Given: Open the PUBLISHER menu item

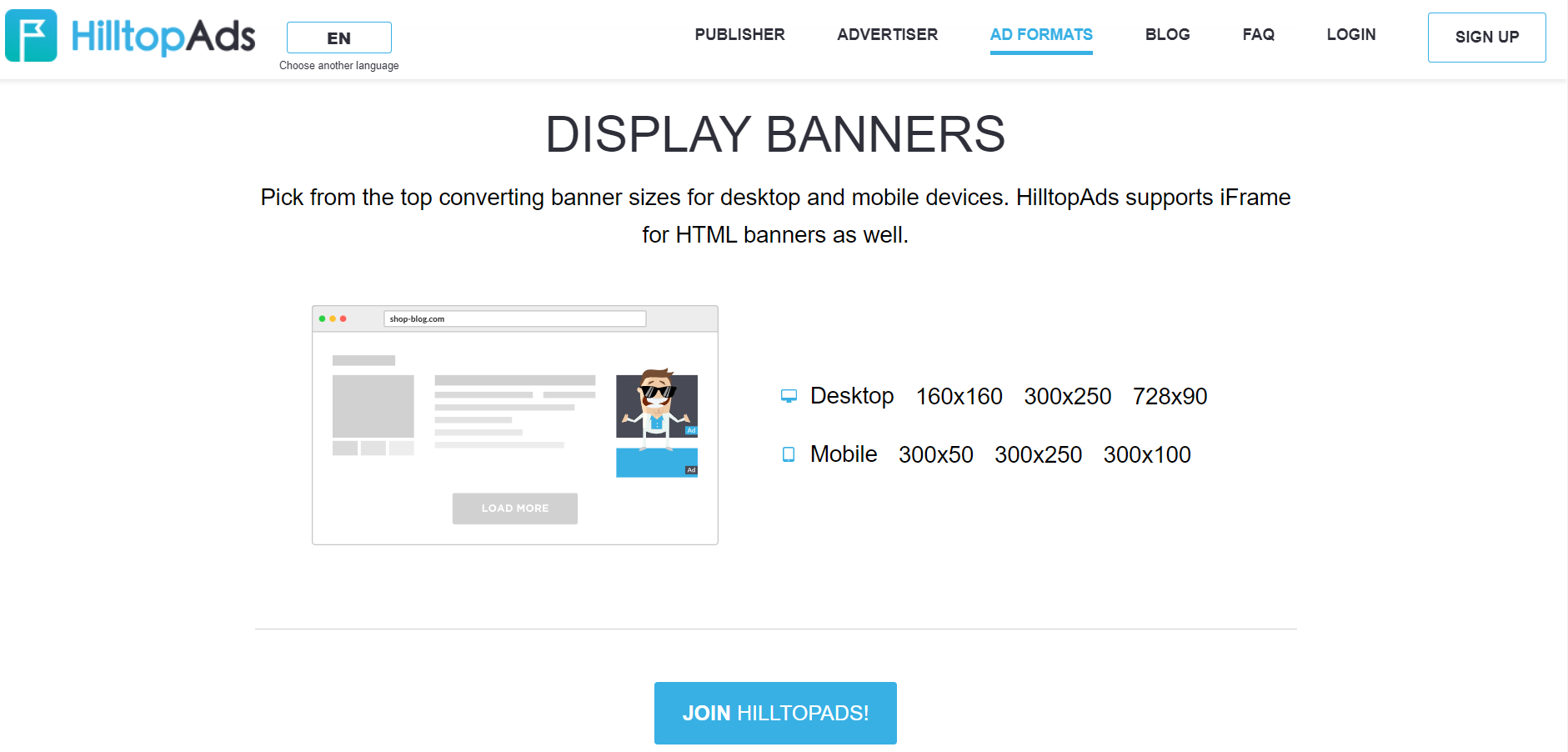Looking at the screenshot, I should pyautogui.click(x=740, y=35).
